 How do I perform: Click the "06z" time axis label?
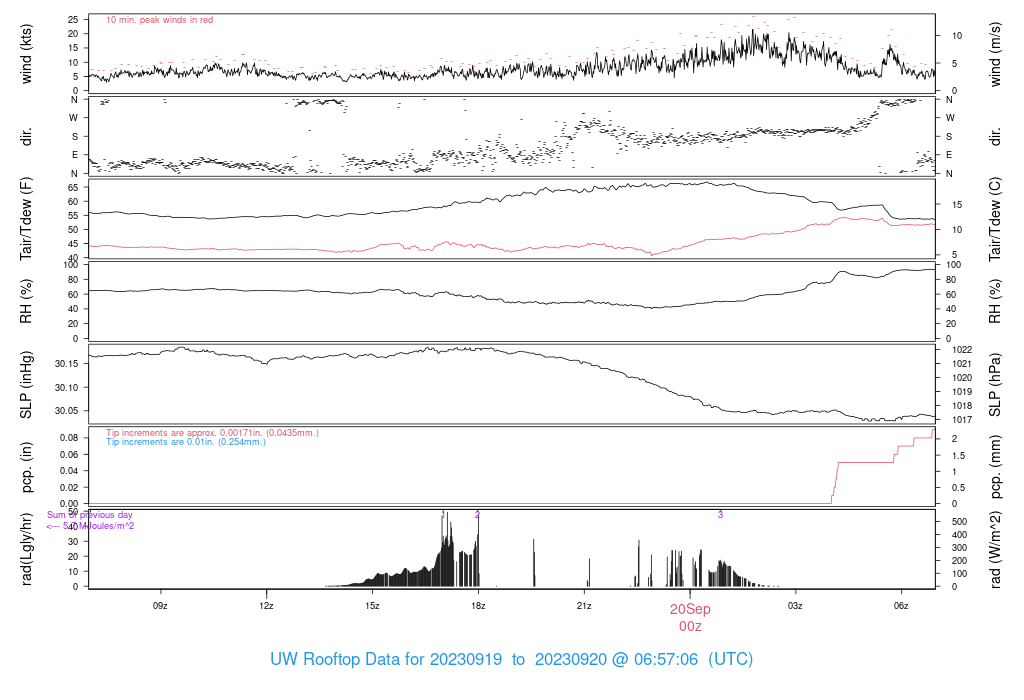(x=901, y=605)
